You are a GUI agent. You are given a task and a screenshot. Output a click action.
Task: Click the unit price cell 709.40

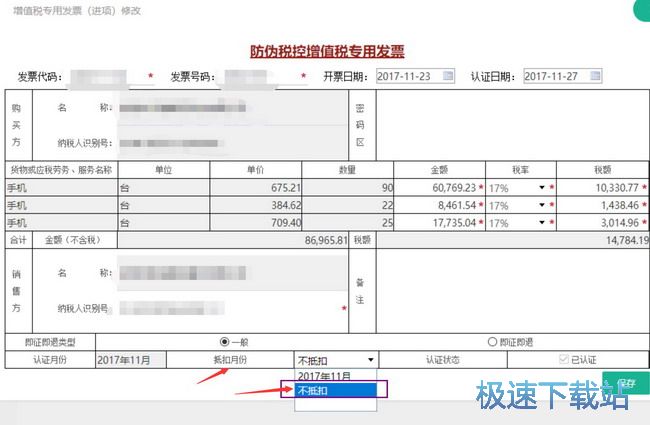point(256,223)
